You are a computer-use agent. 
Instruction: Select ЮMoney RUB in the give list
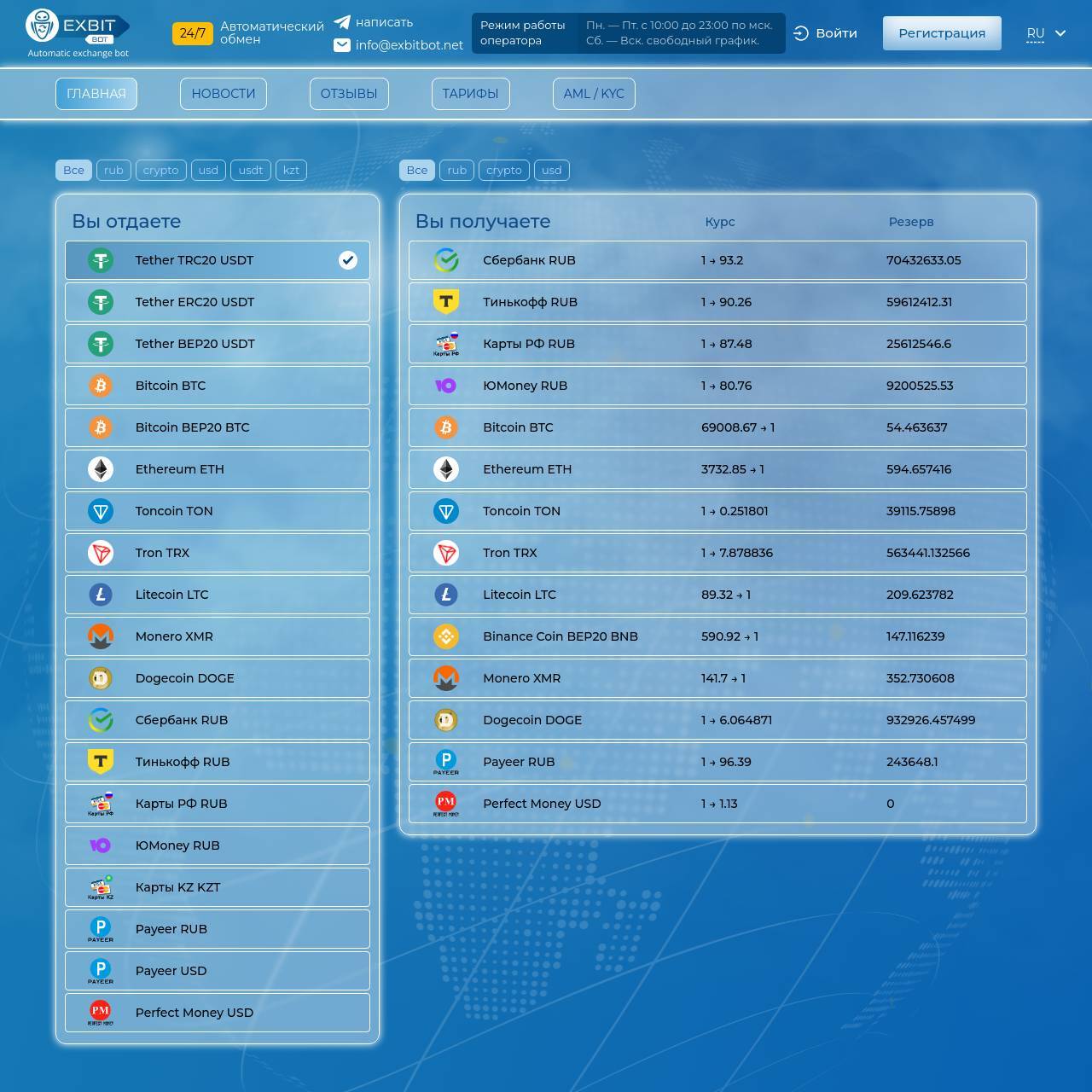[x=218, y=845]
